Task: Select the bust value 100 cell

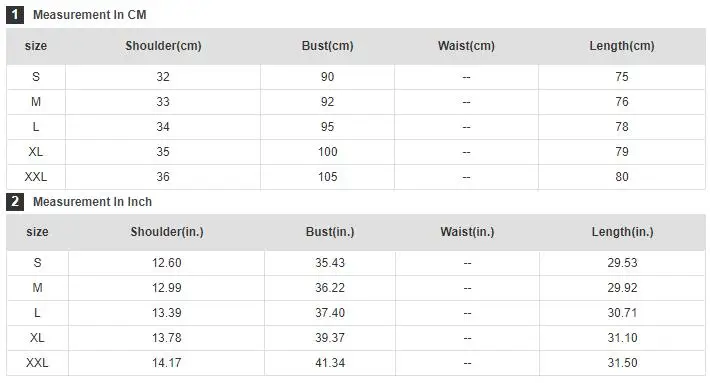Action: (x=327, y=152)
